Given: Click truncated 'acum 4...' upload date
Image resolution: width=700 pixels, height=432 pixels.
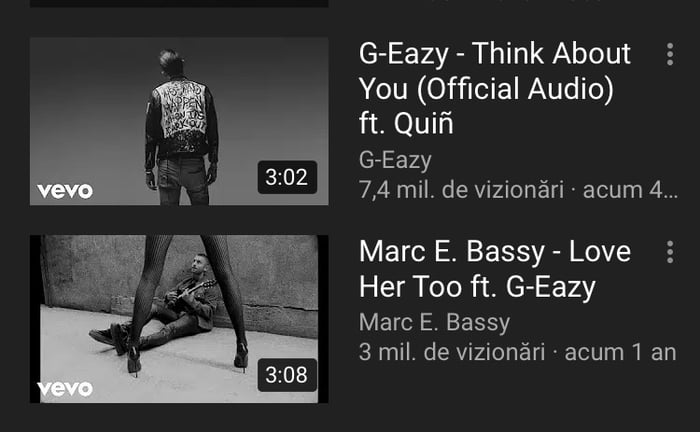Looking at the screenshot, I should coord(630,190).
